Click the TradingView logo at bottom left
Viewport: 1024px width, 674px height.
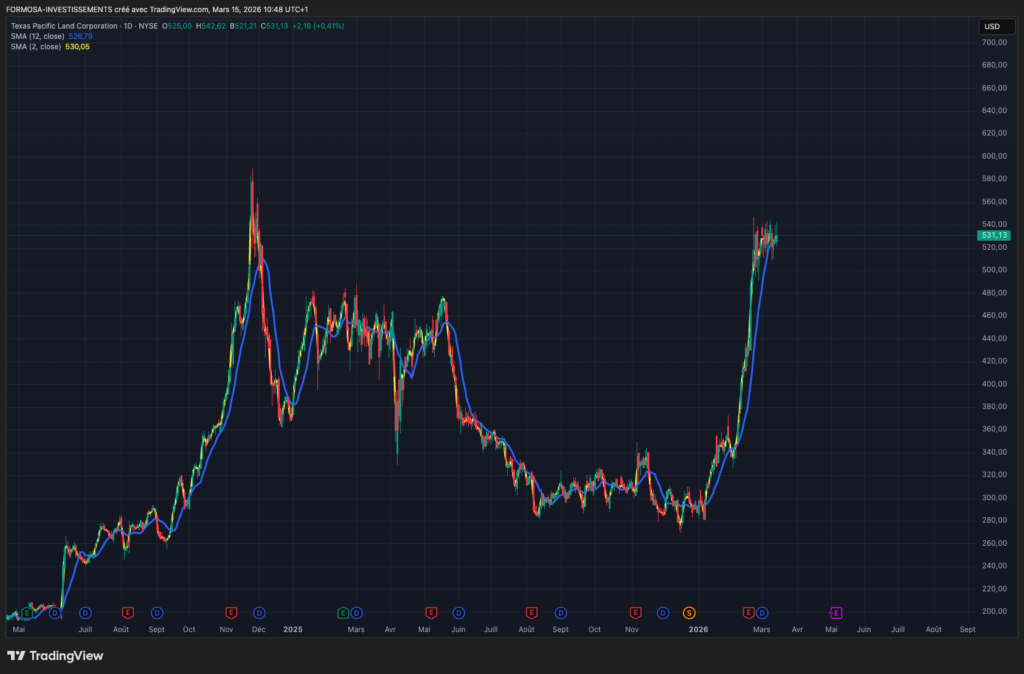[55, 656]
